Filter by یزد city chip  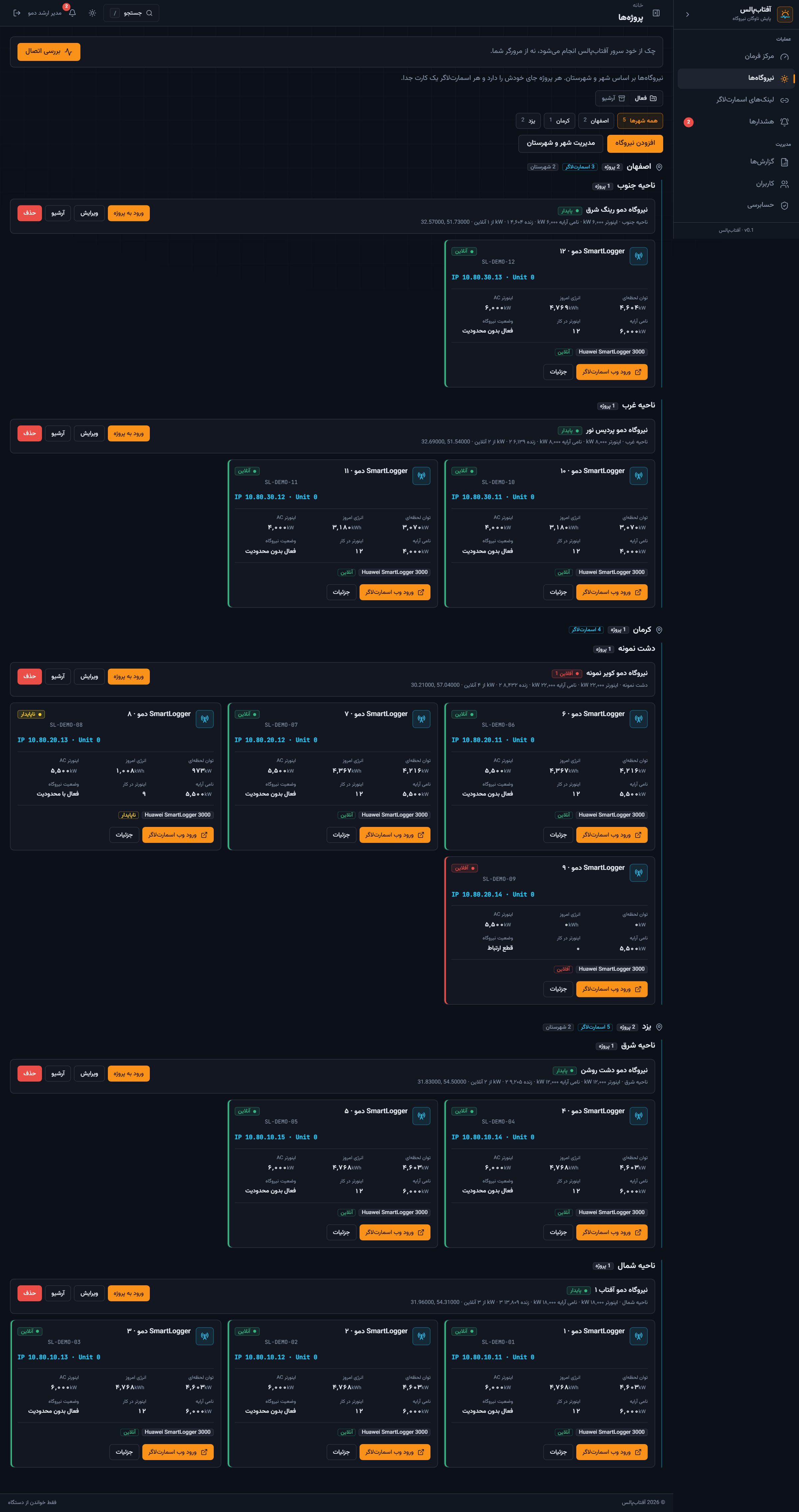(528, 120)
